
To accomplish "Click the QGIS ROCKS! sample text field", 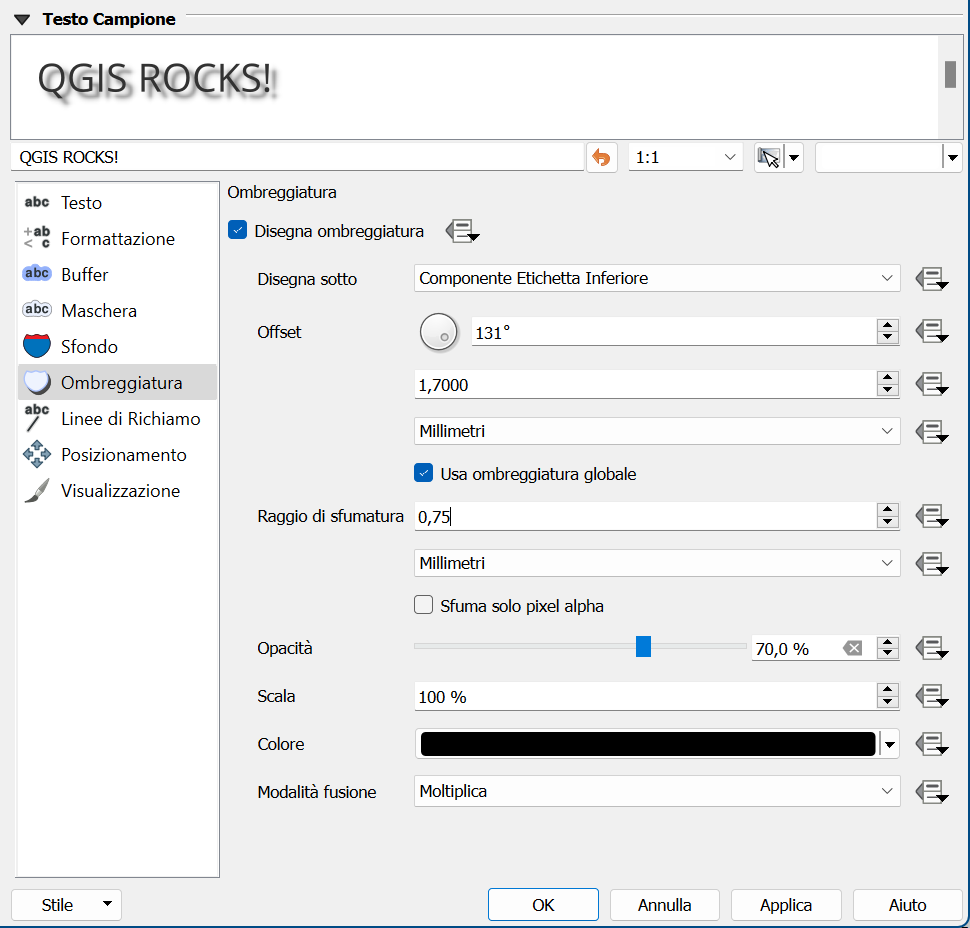I will 298,157.
